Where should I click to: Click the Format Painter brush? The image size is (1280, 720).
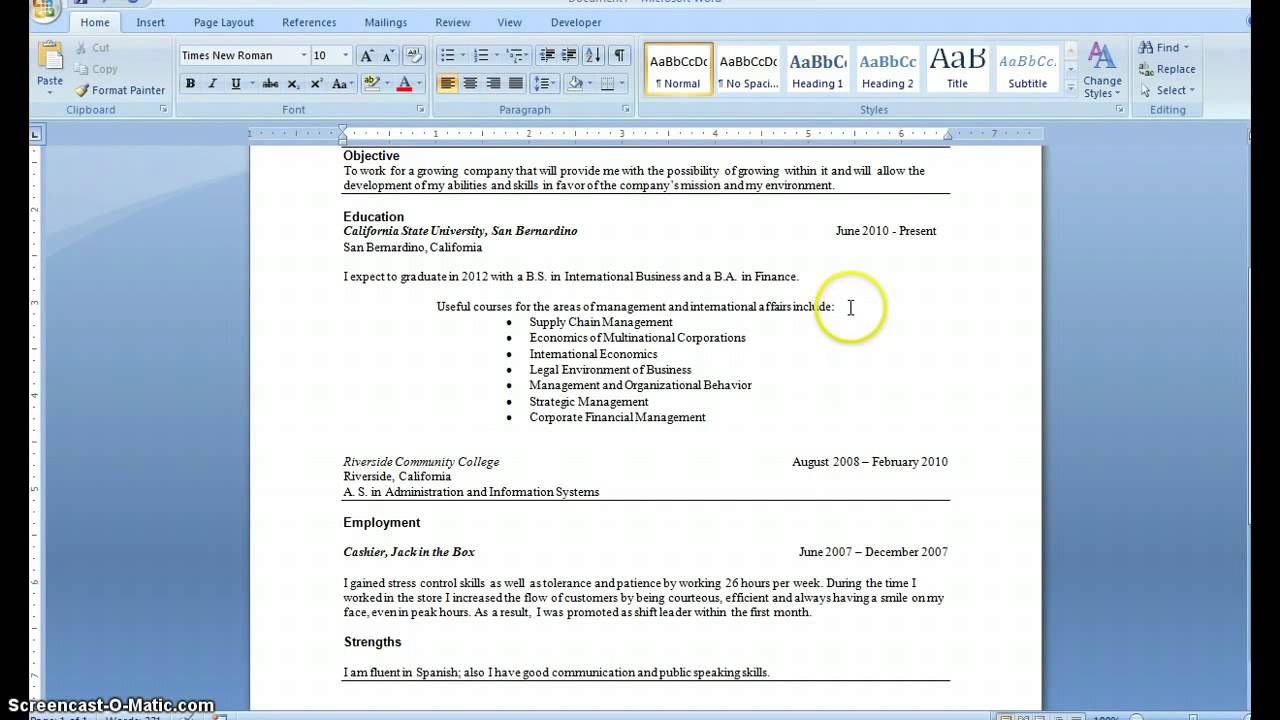pos(82,90)
